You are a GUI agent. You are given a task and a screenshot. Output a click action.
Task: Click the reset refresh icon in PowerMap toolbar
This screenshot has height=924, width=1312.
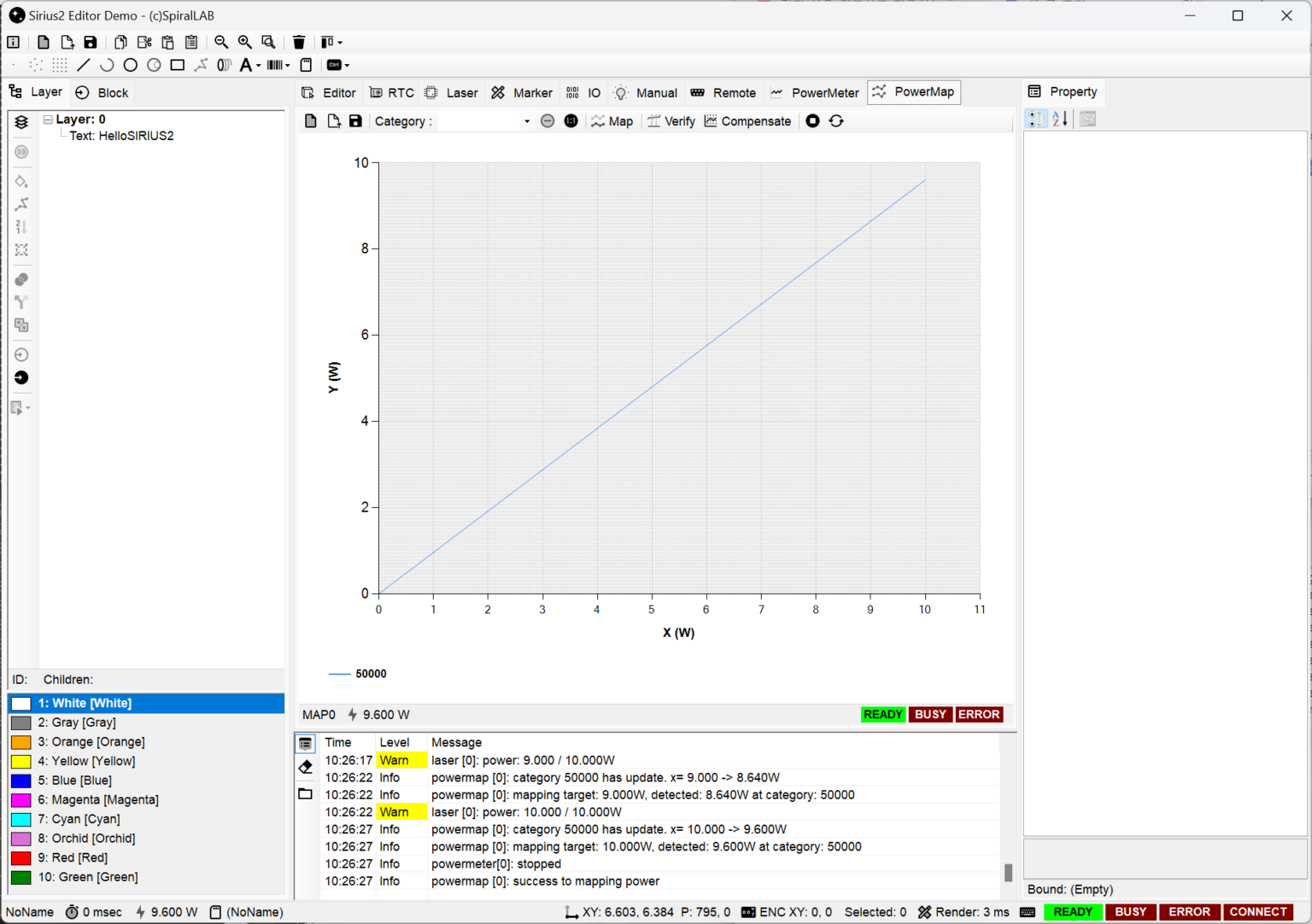click(x=836, y=121)
